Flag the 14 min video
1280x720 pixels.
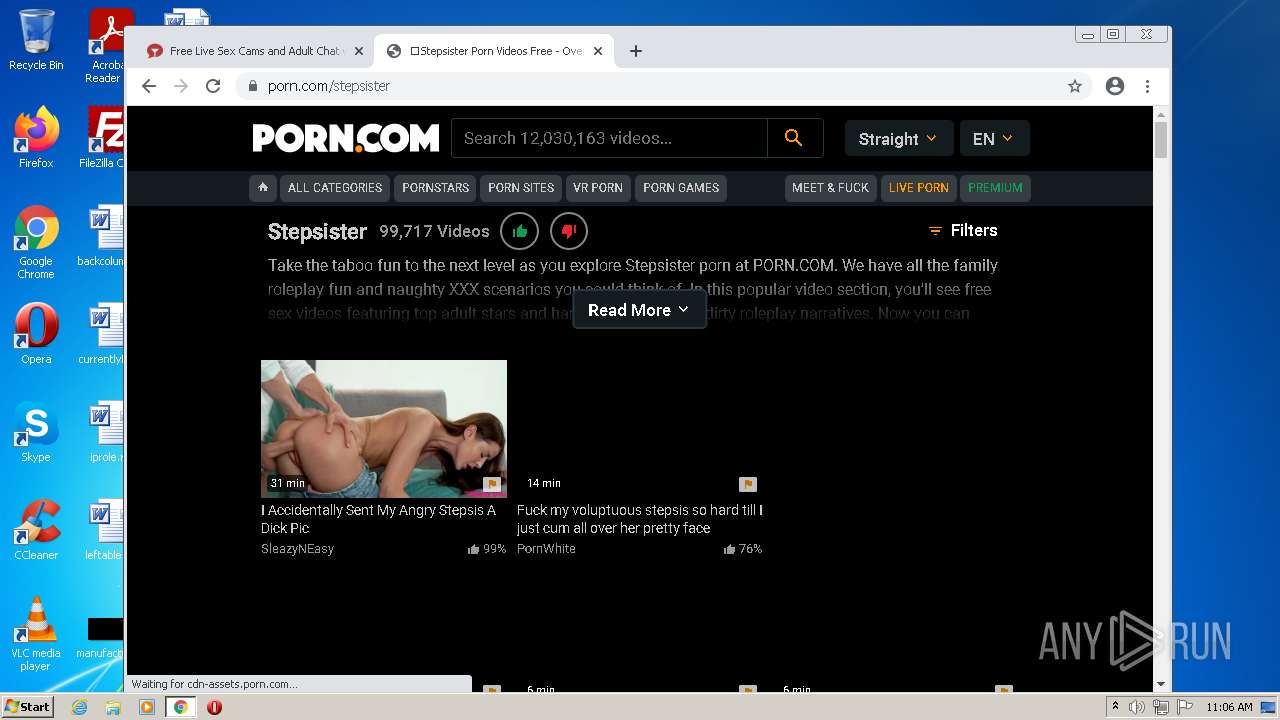point(747,484)
